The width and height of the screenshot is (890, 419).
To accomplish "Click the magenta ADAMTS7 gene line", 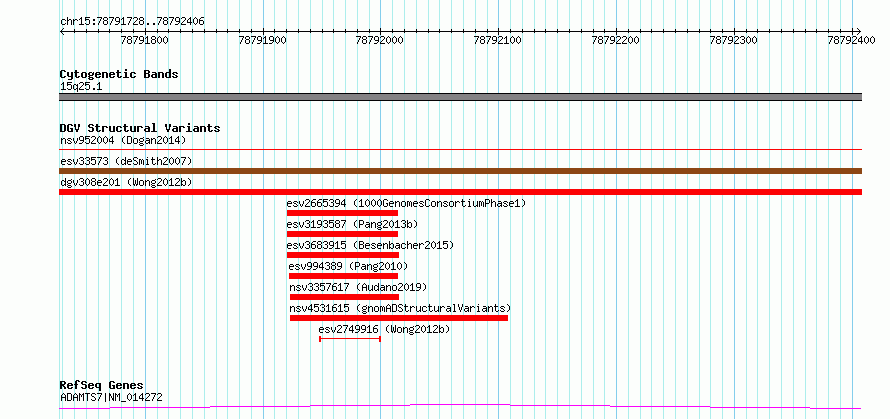I will pyautogui.click(x=460, y=407).
